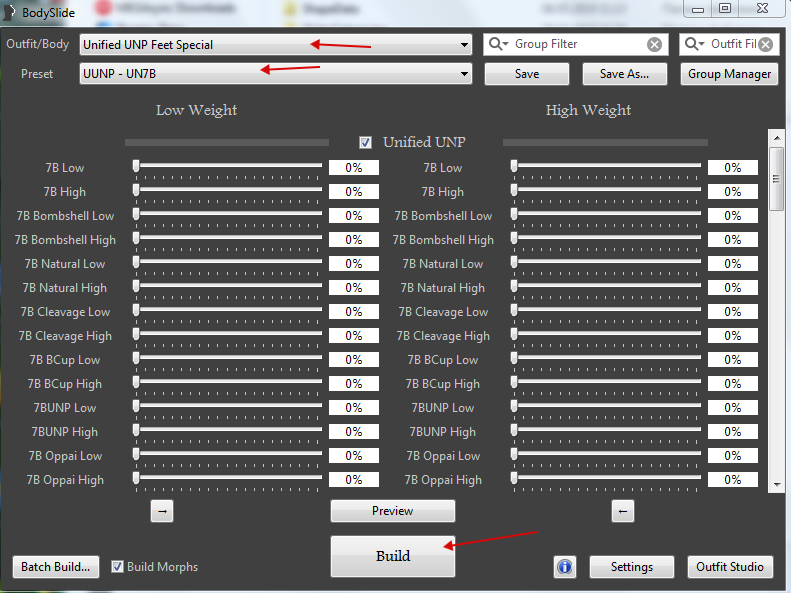Toggle the Build Morphs checkbox
Image resolution: width=791 pixels, height=593 pixels.
(x=118, y=567)
